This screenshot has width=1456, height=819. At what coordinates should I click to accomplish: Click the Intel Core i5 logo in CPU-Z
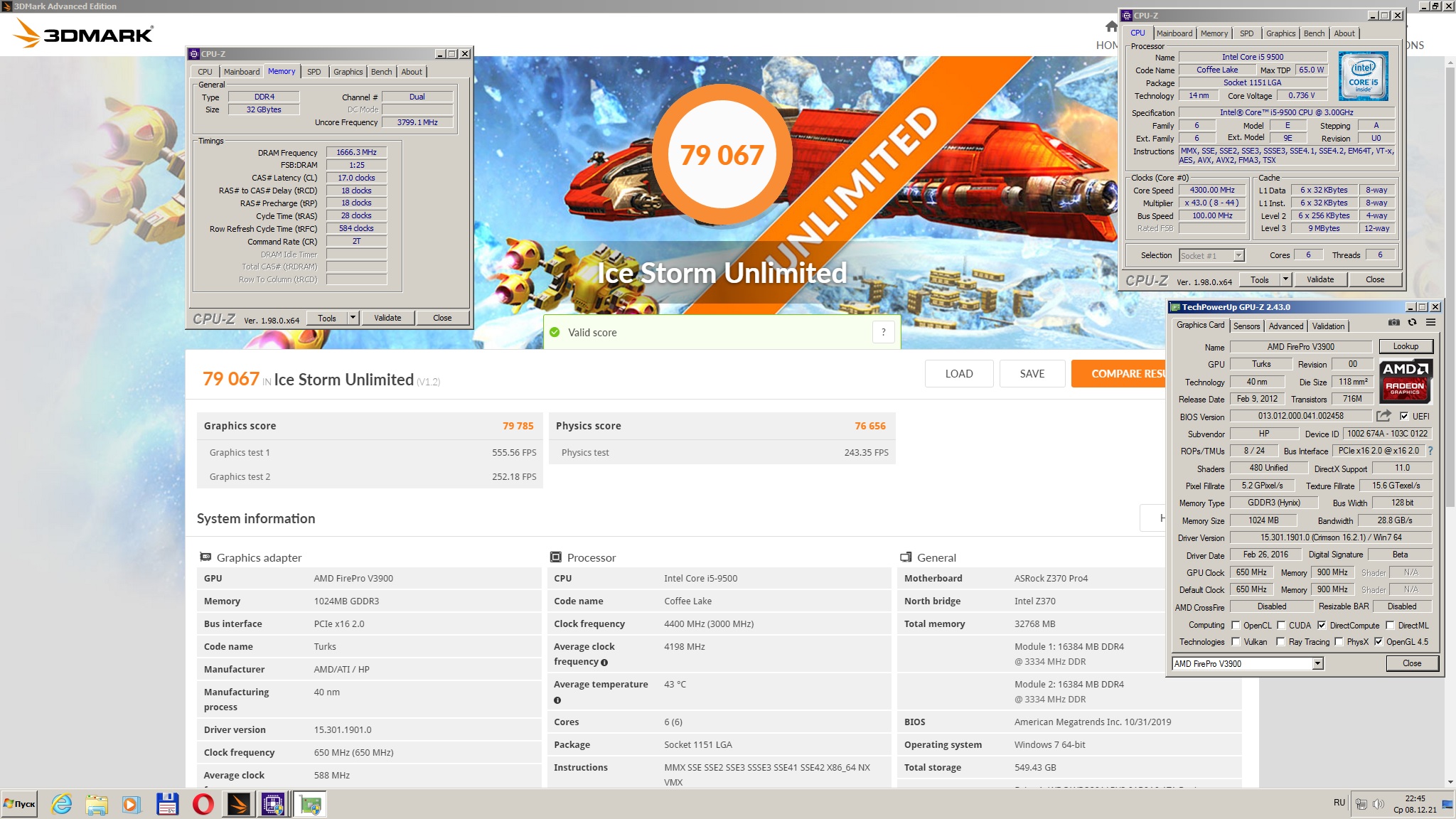(1363, 76)
